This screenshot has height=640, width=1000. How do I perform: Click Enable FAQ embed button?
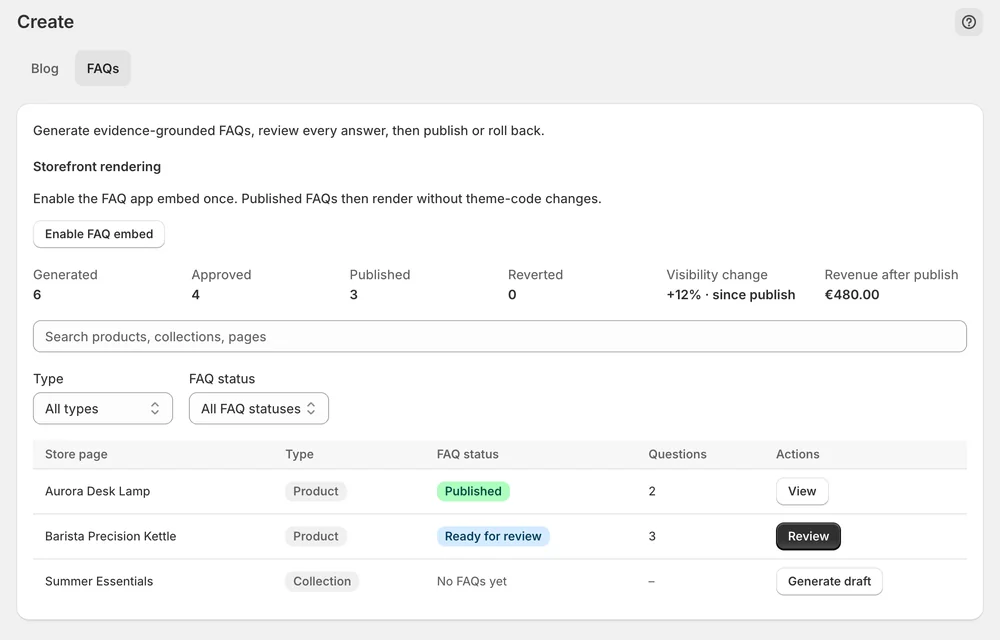[99, 234]
